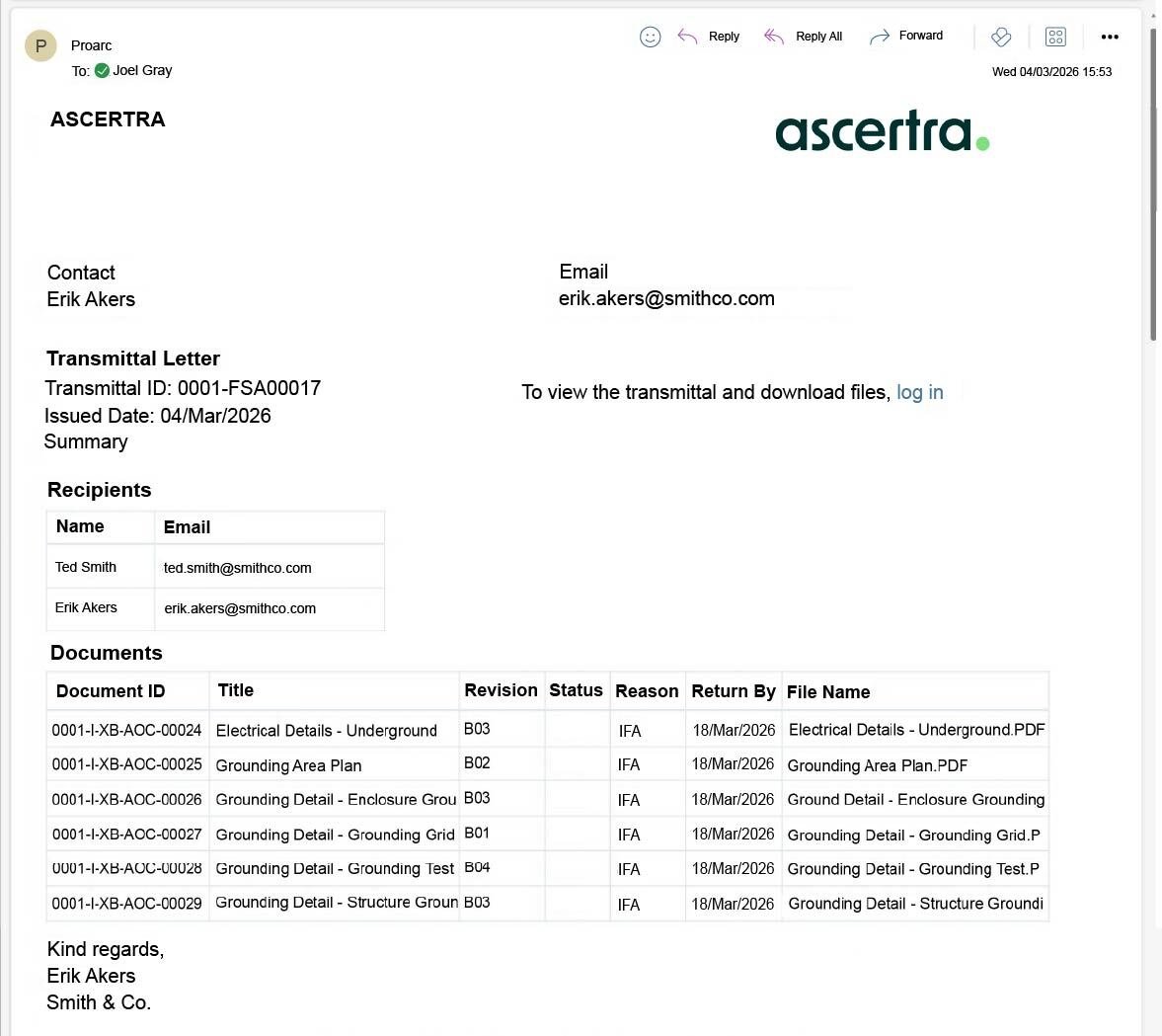Click document ID 0001-I-XB-AOC-00025

point(126,764)
